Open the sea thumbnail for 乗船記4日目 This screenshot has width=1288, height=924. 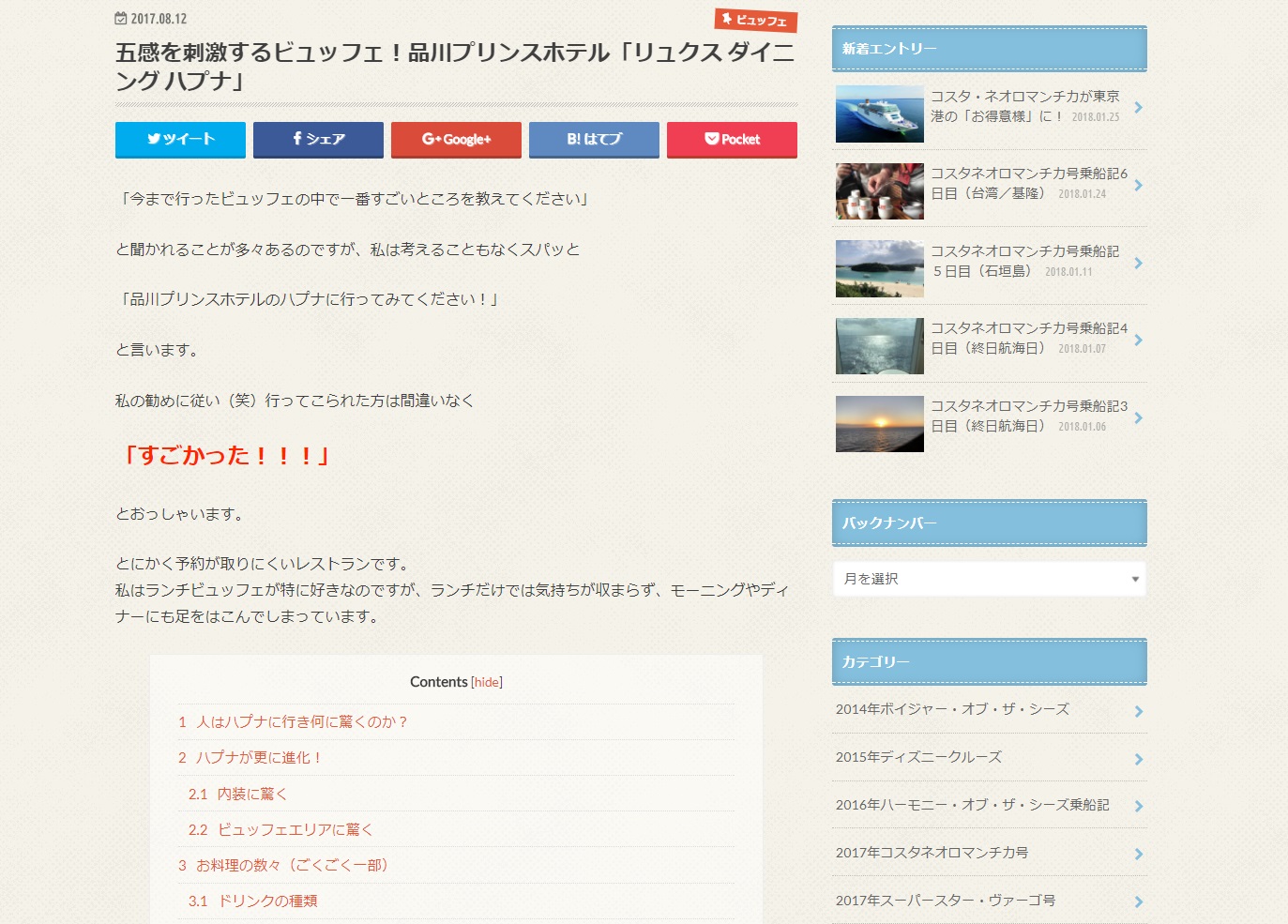(880, 346)
